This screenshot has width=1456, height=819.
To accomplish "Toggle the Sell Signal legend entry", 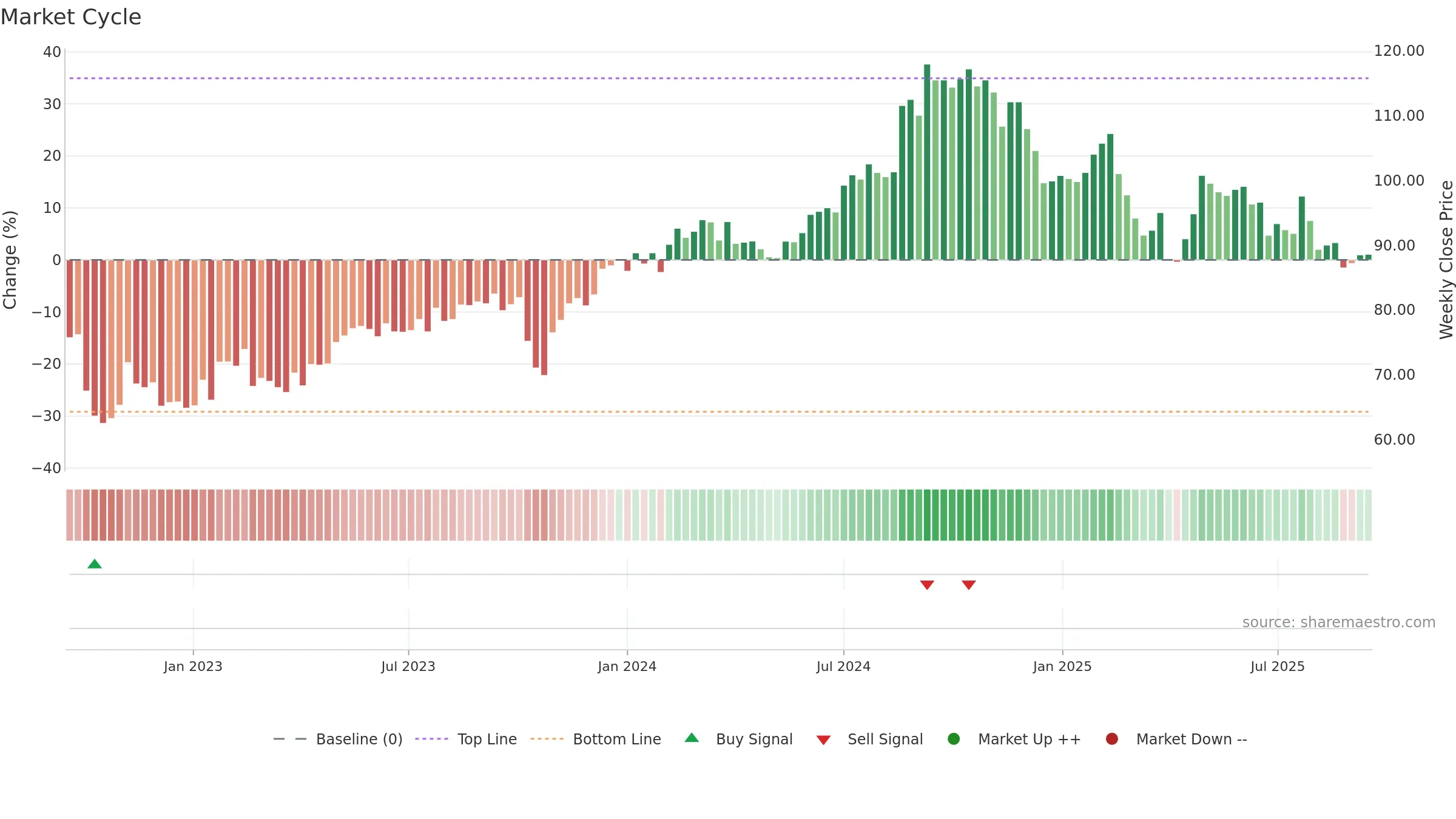I will point(869,739).
